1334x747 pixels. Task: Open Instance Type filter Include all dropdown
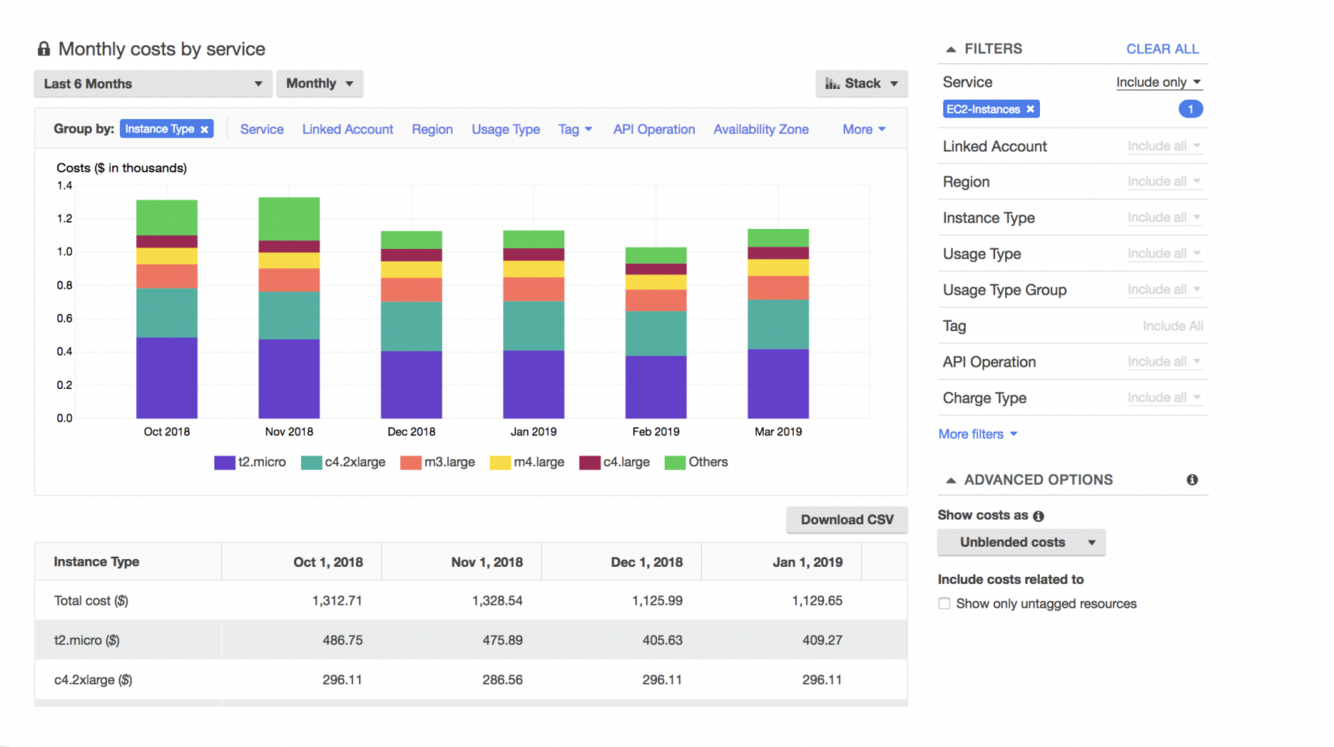tap(1164, 218)
